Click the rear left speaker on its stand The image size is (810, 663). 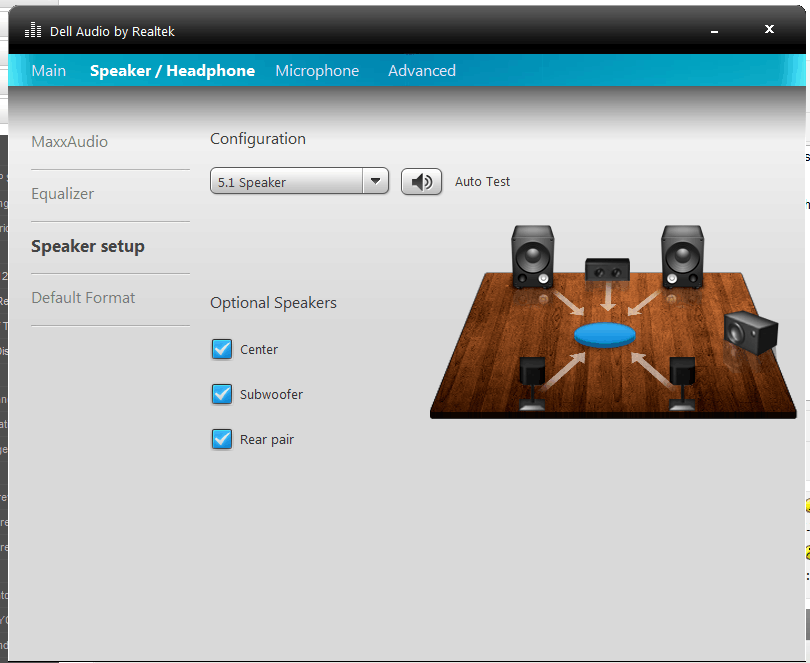coord(532,383)
